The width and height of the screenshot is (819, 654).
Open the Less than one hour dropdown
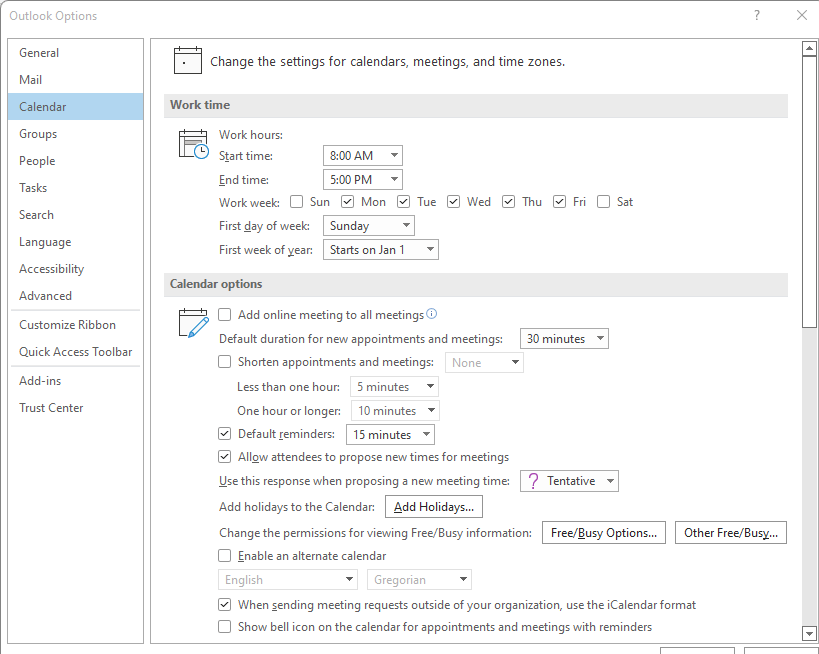click(x=394, y=387)
